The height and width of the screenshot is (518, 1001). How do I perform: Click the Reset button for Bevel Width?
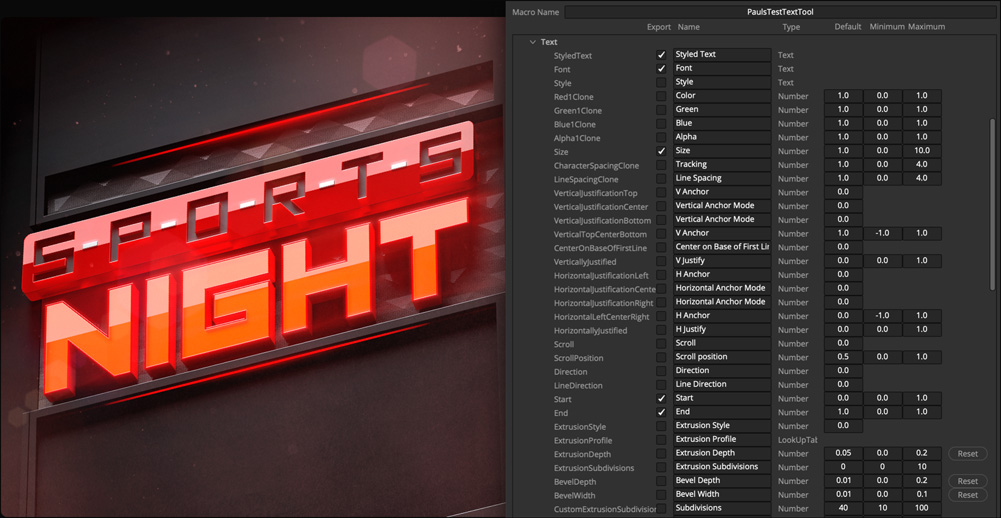(967, 494)
